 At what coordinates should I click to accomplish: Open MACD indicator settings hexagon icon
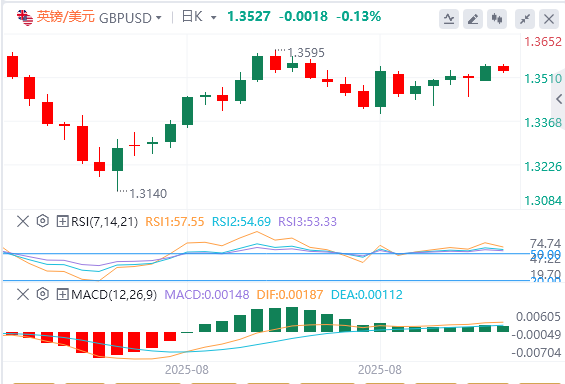pos(43,294)
